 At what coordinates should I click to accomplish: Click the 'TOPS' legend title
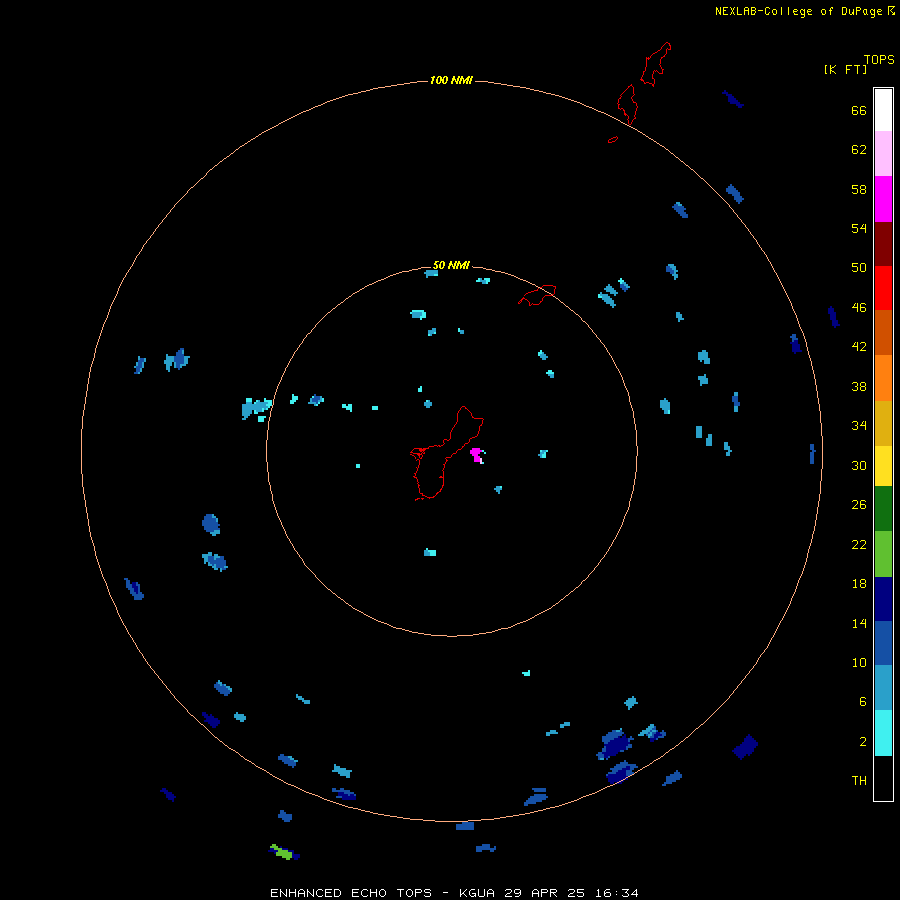(x=879, y=59)
